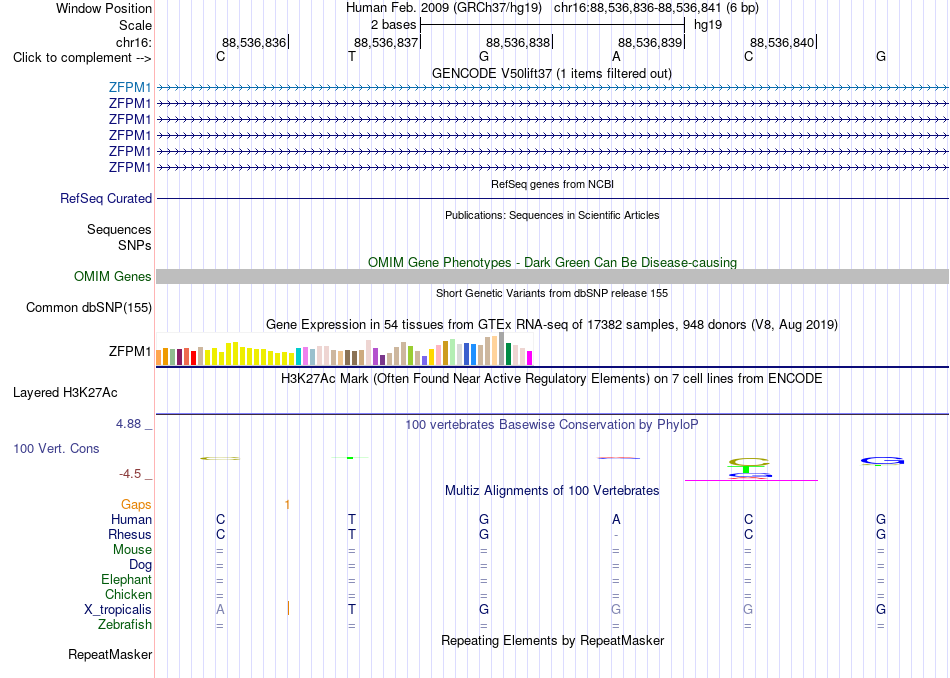Click the "RefSeq genes from NCBI" title
Viewport: 950px width, 678px height.
point(552,184)
